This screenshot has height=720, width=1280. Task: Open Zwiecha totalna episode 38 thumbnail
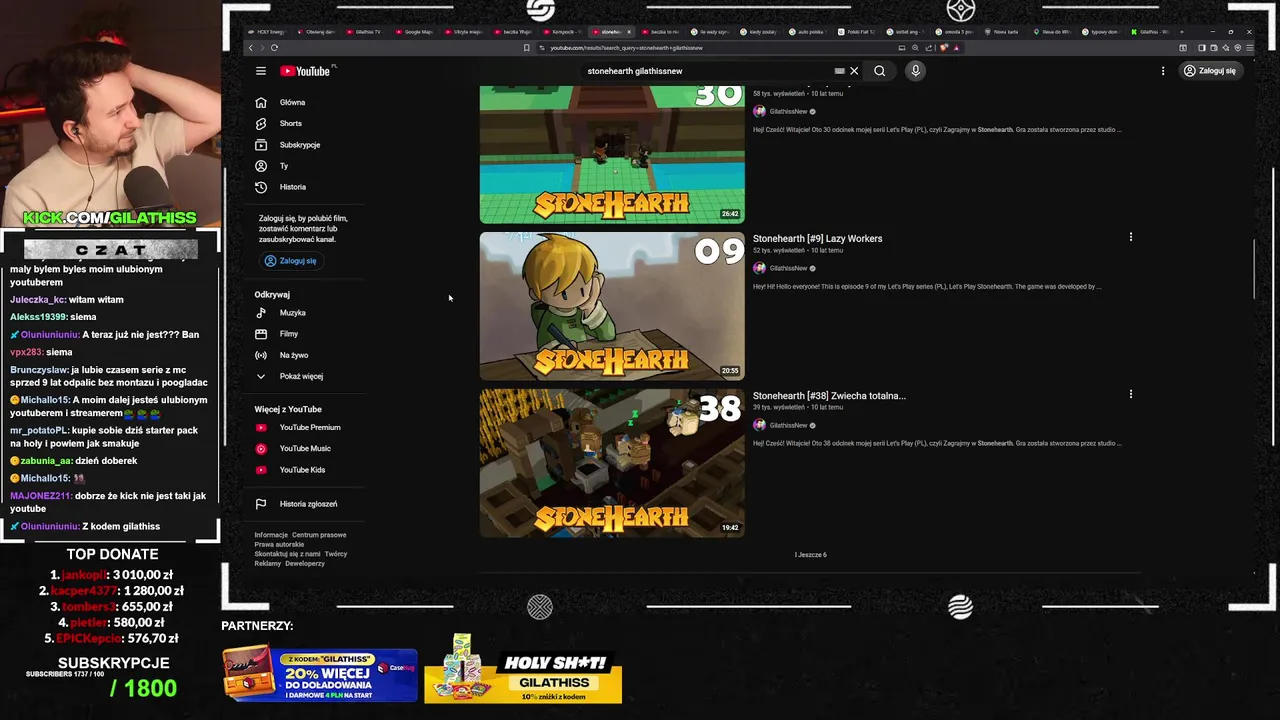click(x=612, y=463)
